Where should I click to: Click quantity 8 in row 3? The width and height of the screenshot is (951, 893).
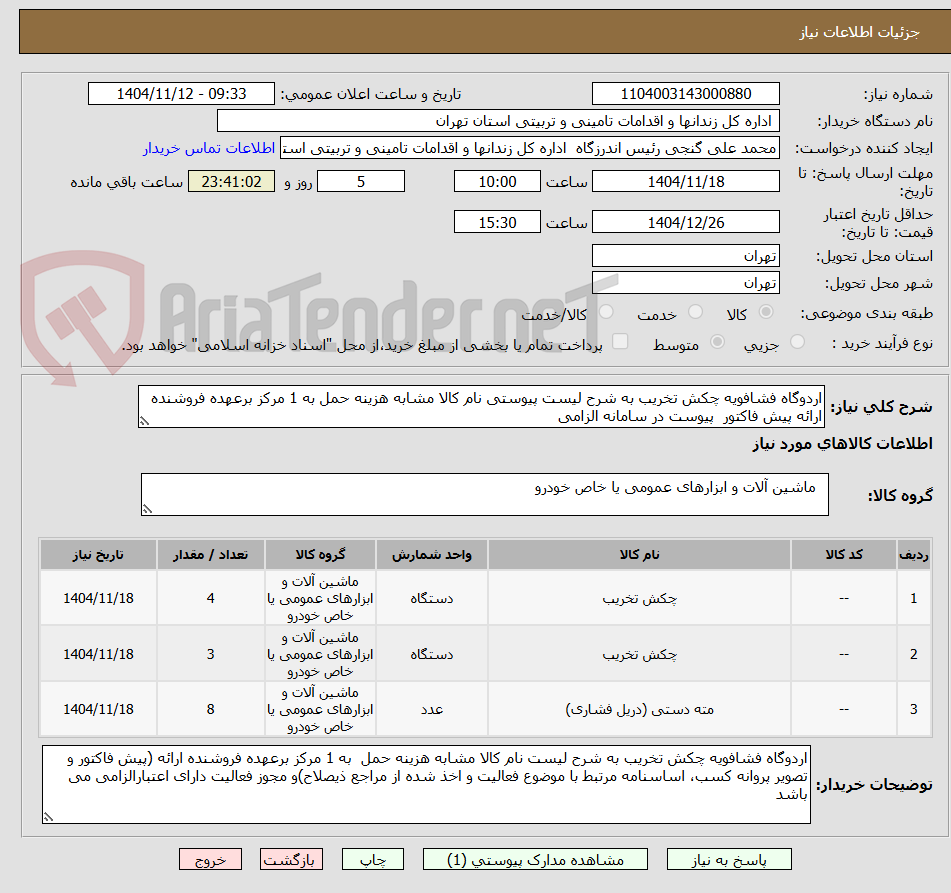coord(210,709)
